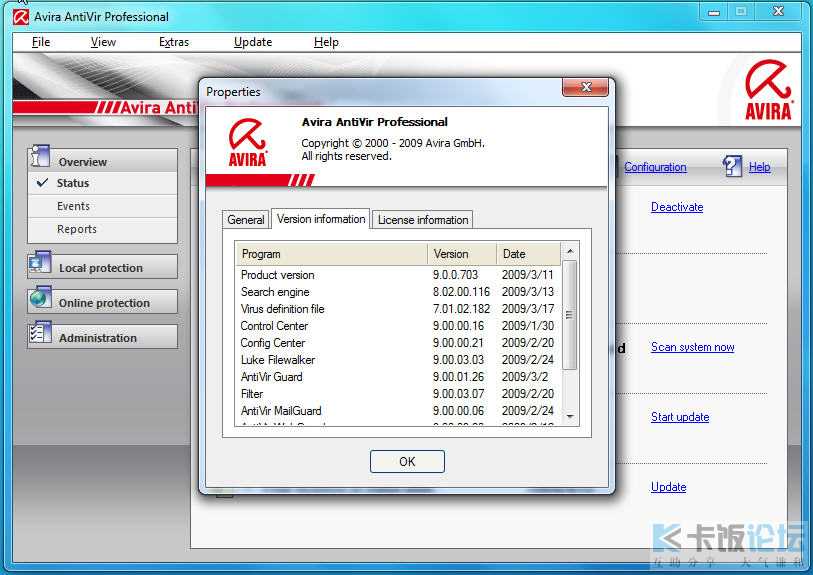Maximize the Avira AntiVir main window

[741, 11]
